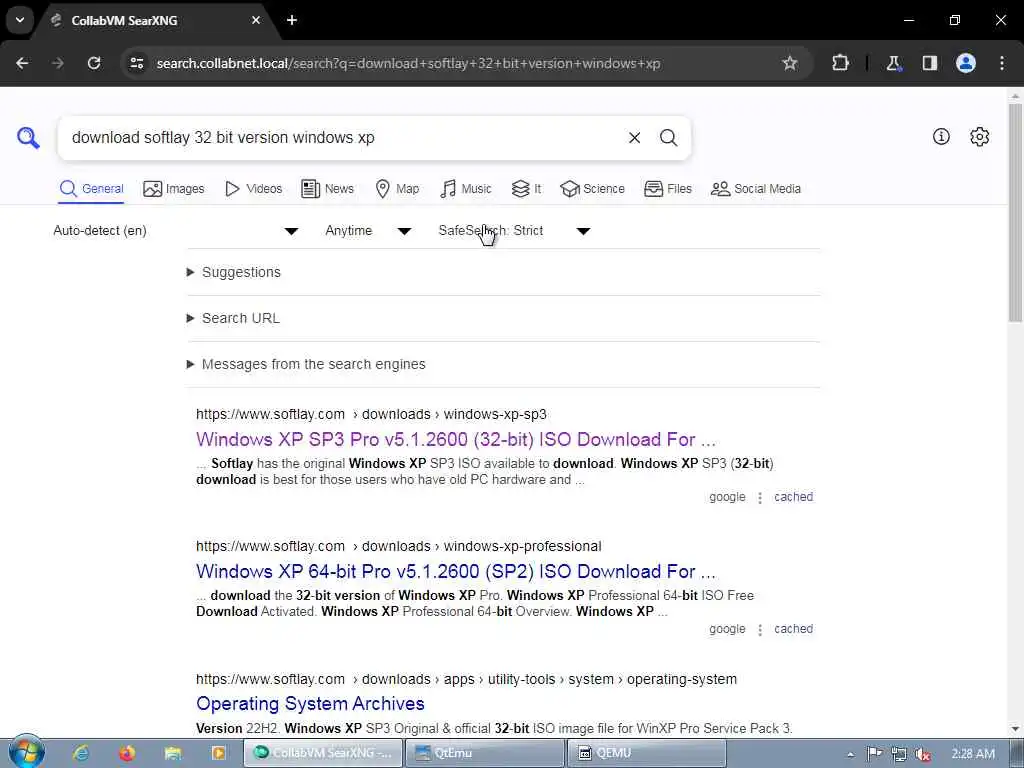1024x768 pixels.
Task: Switch to Science category
Action: (x=592, y=189)
